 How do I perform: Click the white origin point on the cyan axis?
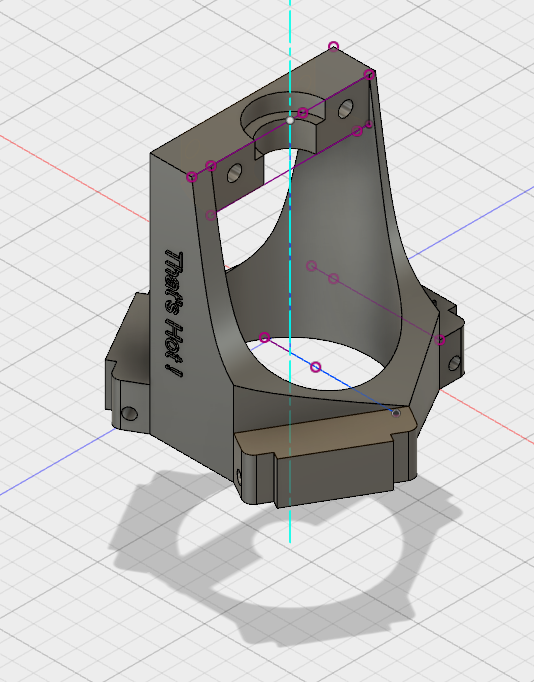pyautogui.click(x=290, y=120)
